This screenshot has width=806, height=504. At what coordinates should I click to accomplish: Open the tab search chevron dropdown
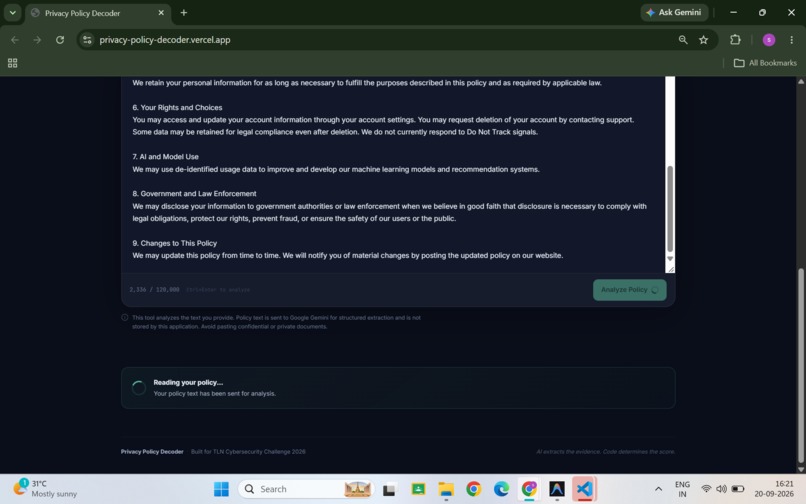point(12,13)
